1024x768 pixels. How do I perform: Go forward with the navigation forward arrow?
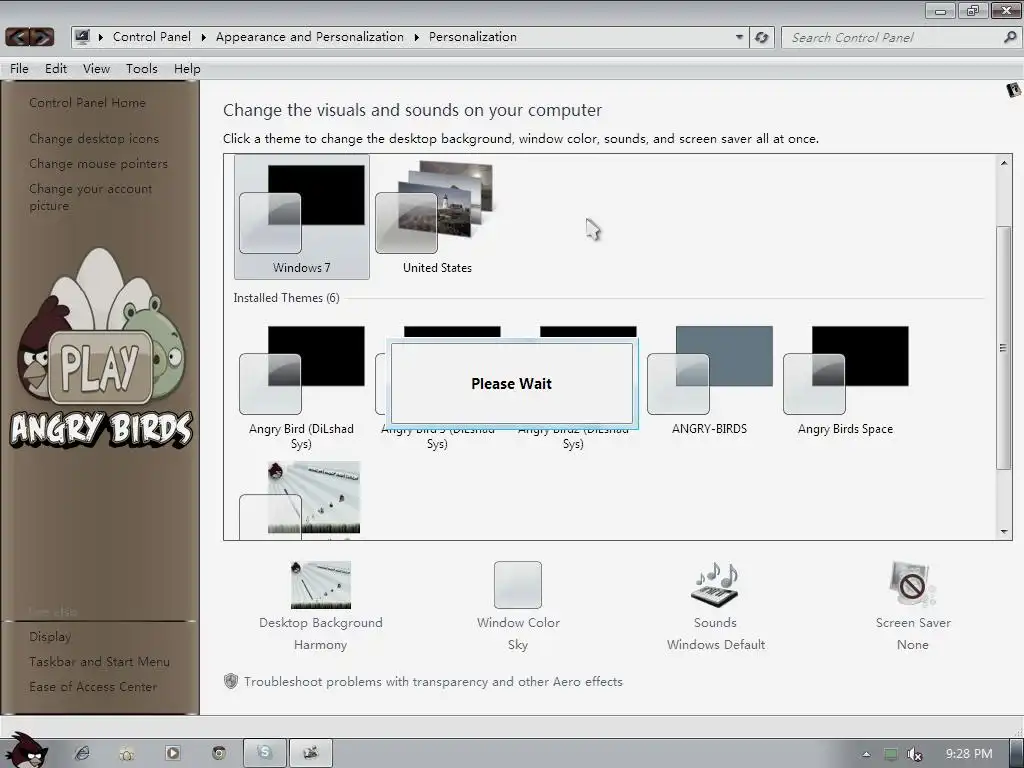[x=42, y=37]
